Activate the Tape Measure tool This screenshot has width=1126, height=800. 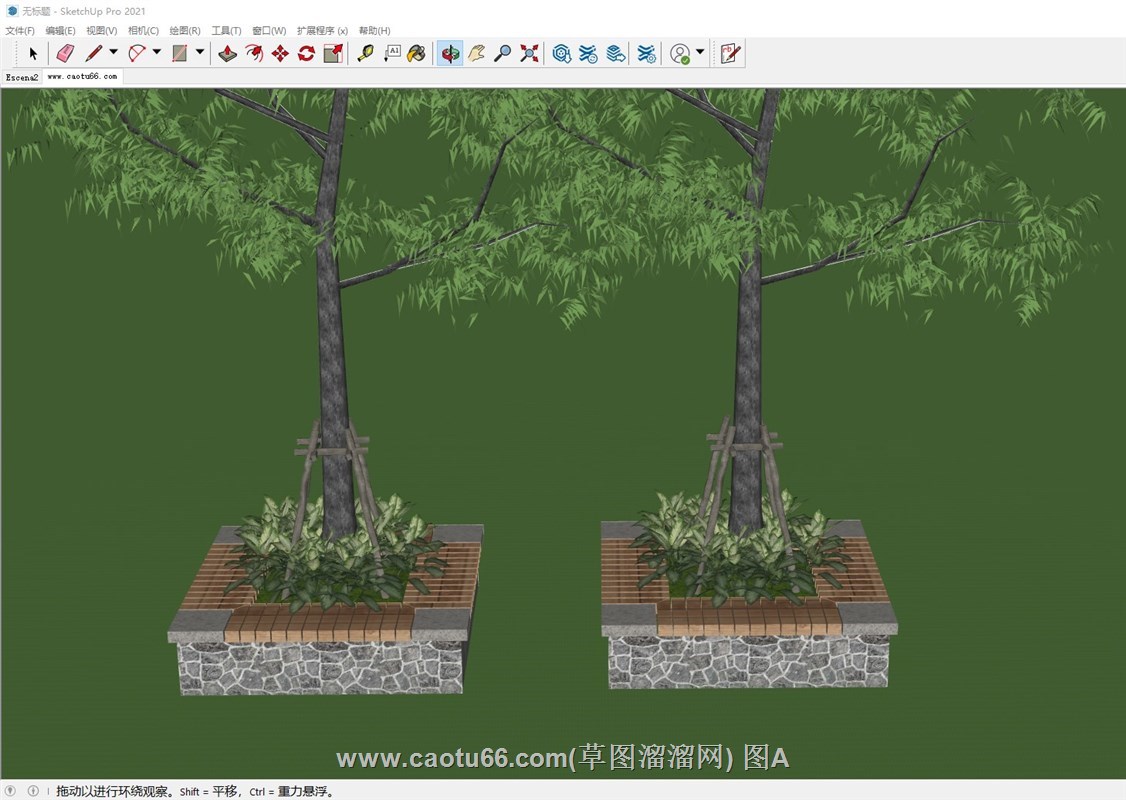365,54
